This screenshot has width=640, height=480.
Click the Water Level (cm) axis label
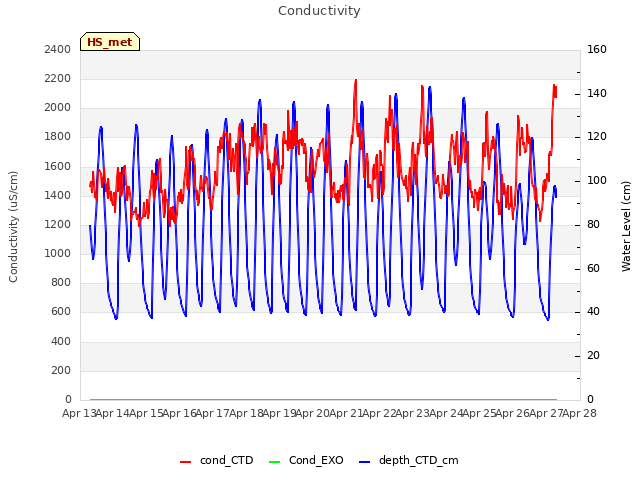[x=626, y=227]
